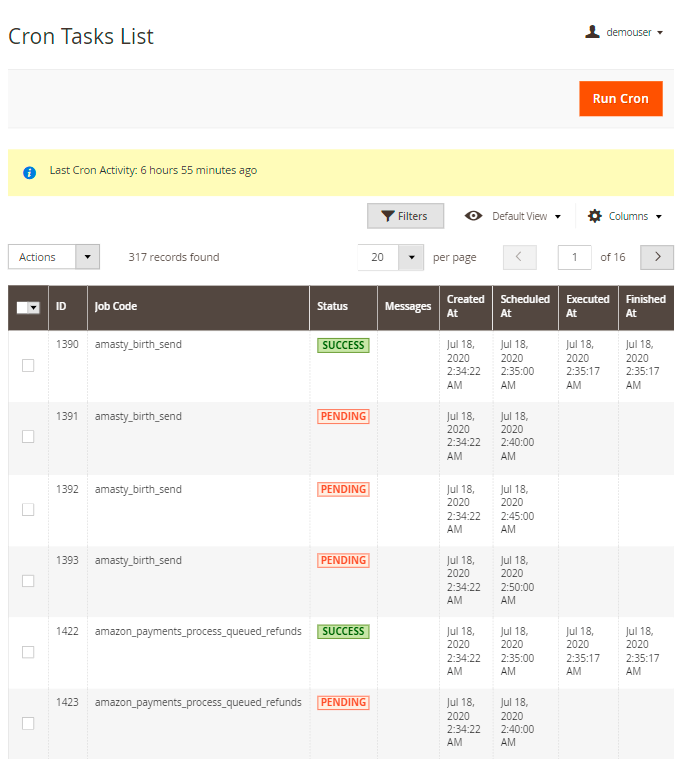Sort by Job Code column header
The image size is (684, 759).
[x=116, y=306]
